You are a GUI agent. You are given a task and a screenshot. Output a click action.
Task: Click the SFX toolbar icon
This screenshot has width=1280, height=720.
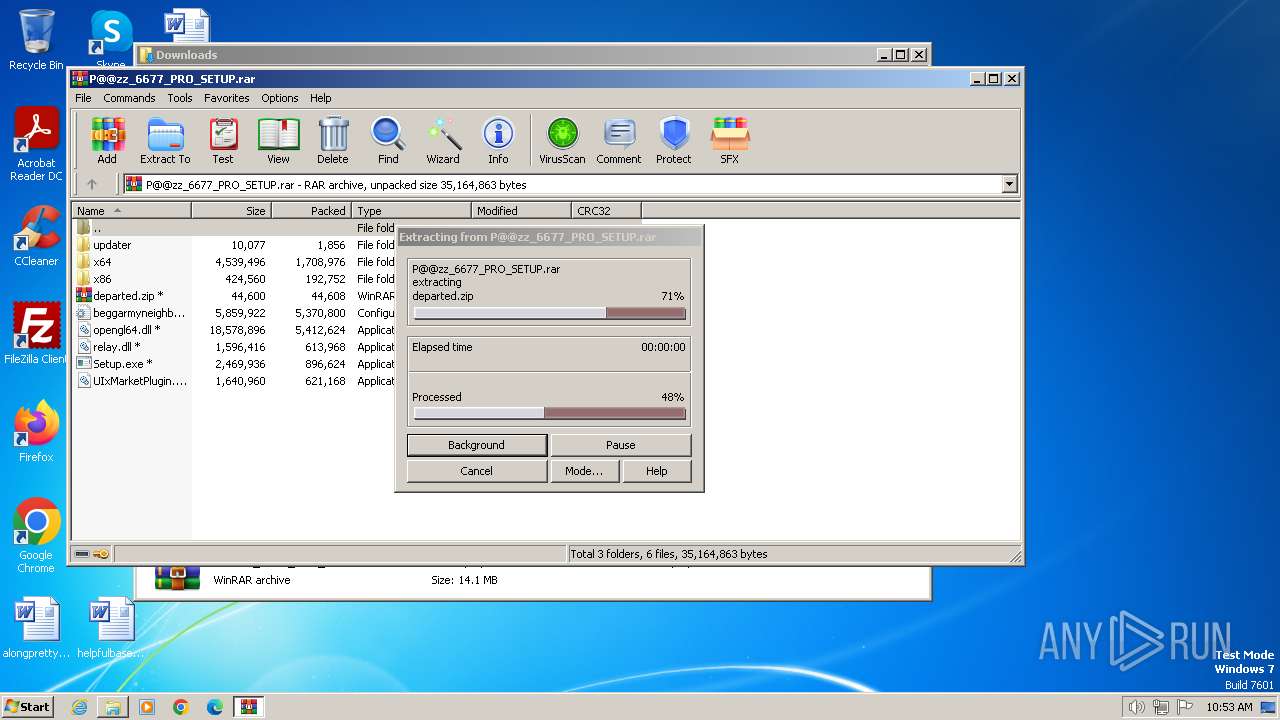coord(730,140)
